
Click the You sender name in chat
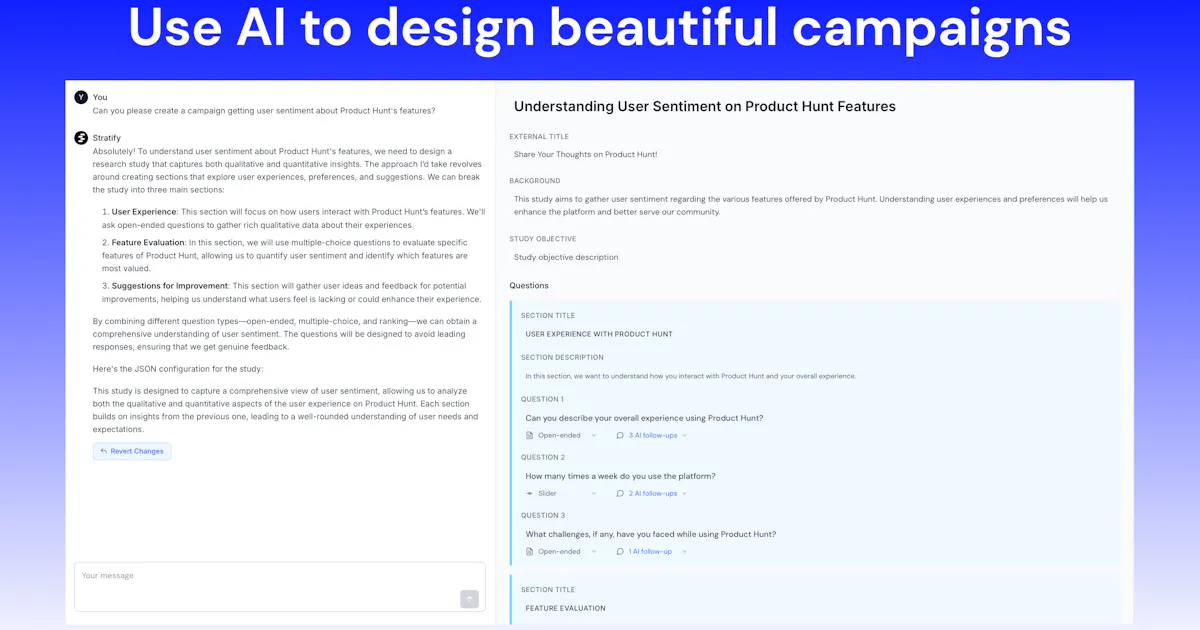(x=100, y=97)
